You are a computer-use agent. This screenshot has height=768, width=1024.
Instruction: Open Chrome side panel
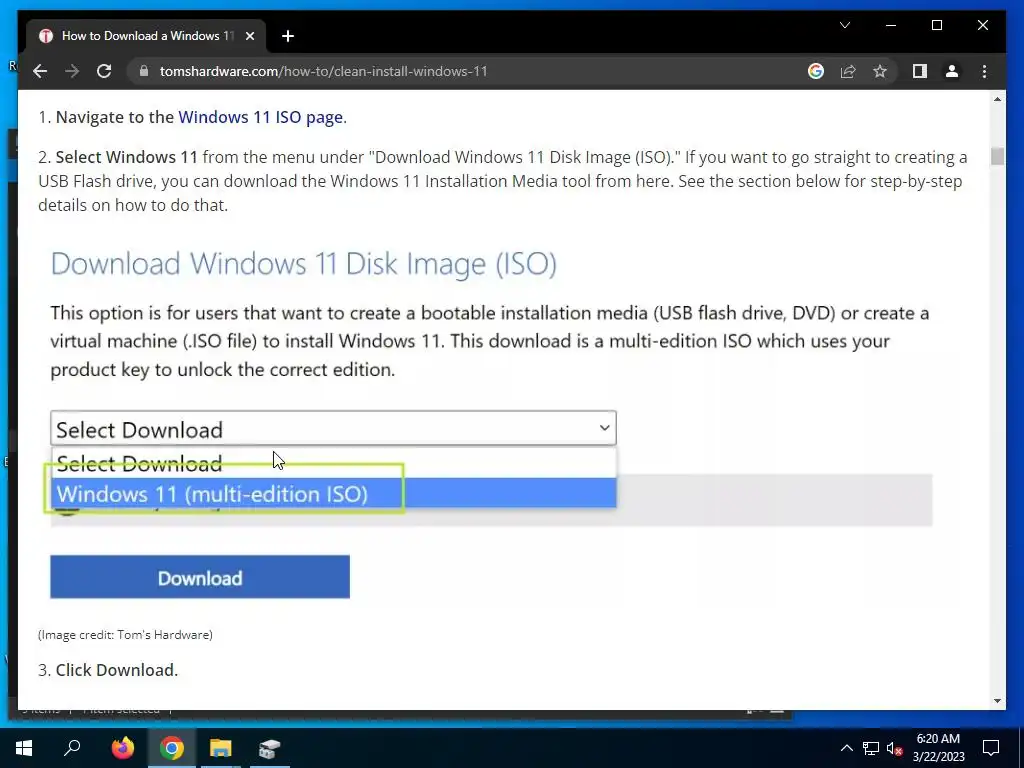920,71
